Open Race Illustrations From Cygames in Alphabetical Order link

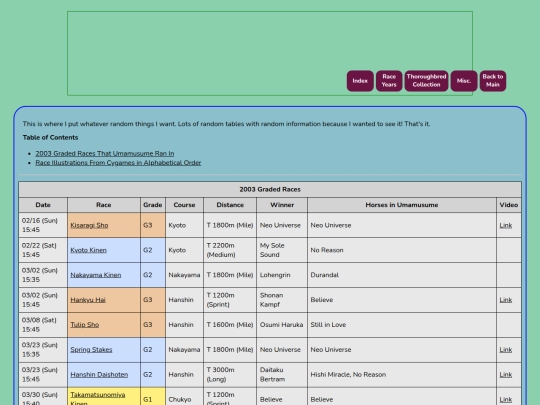pyautogui.click(x=118, y=163)
